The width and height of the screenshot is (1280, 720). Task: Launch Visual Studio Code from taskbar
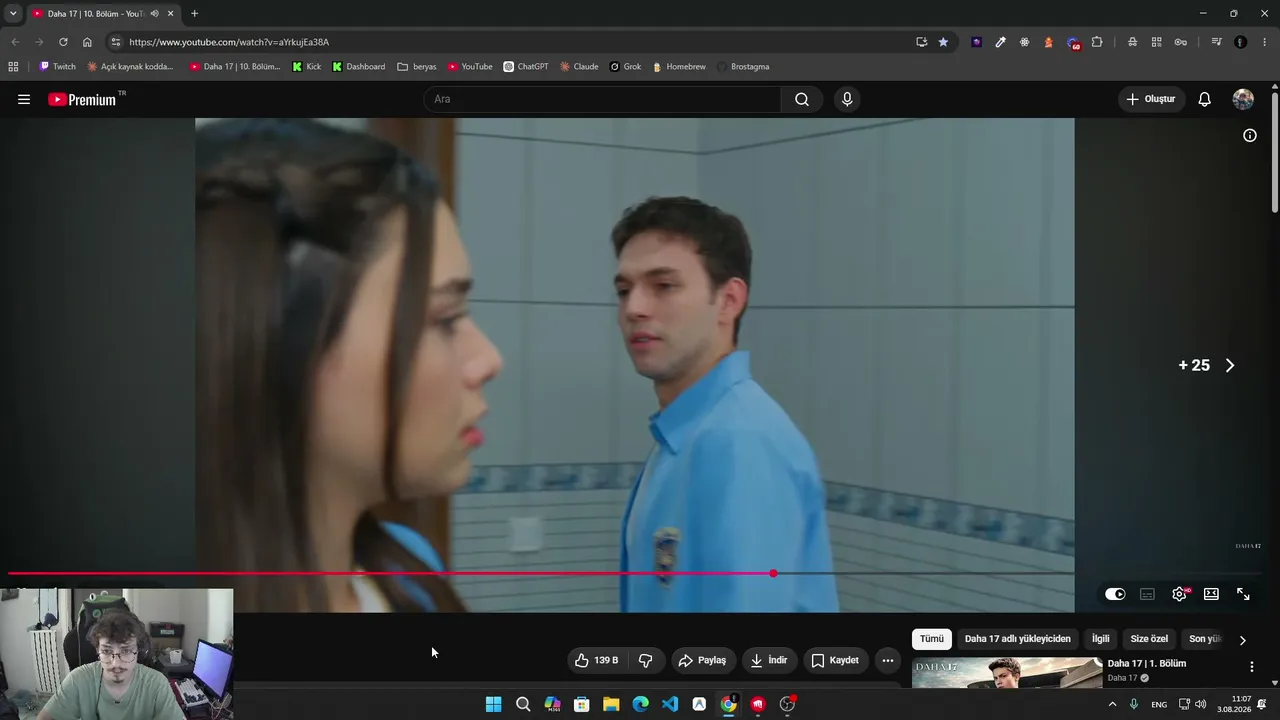coord(670,704)
